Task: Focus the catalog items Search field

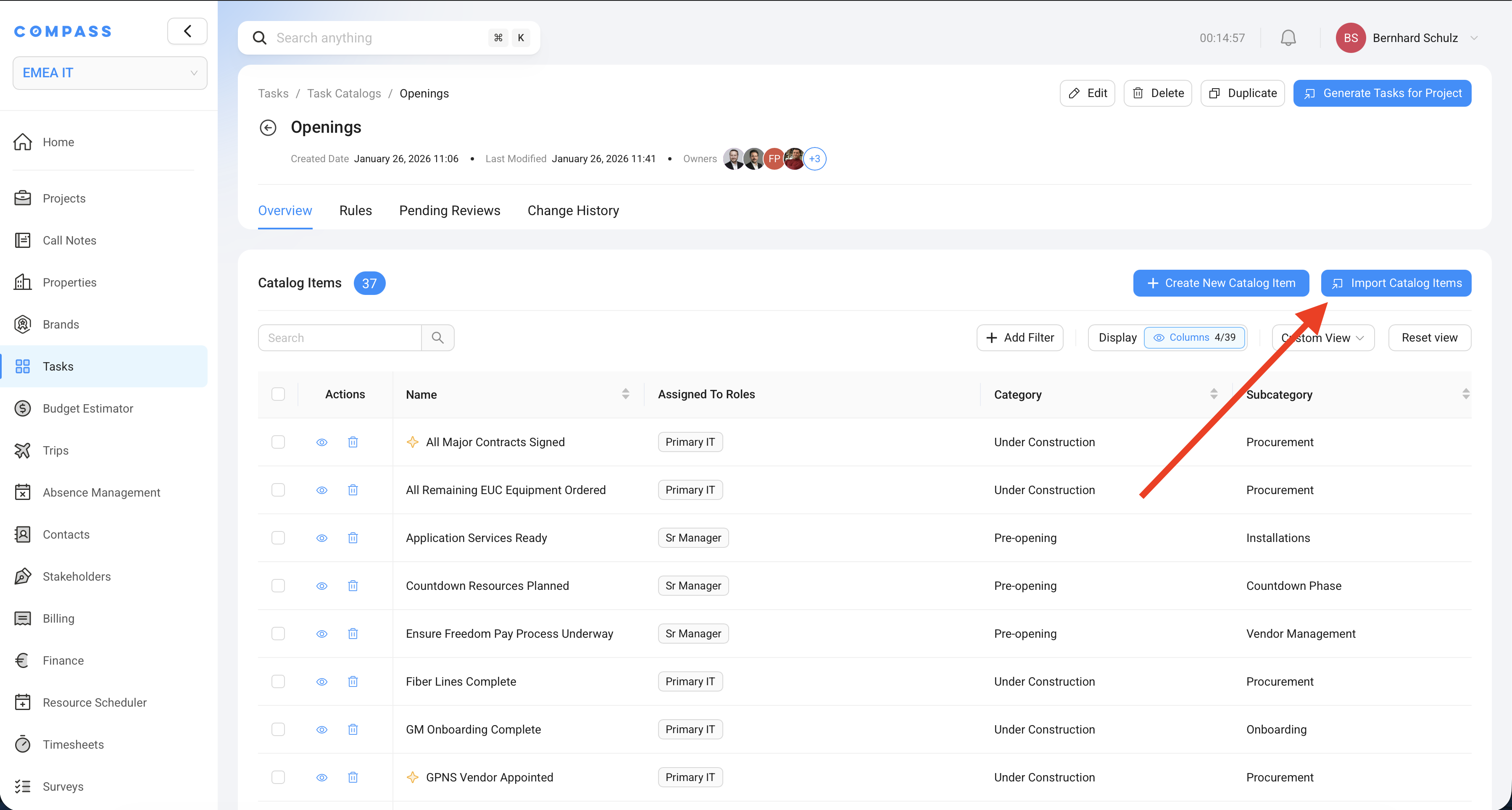Action: [340, 338]
